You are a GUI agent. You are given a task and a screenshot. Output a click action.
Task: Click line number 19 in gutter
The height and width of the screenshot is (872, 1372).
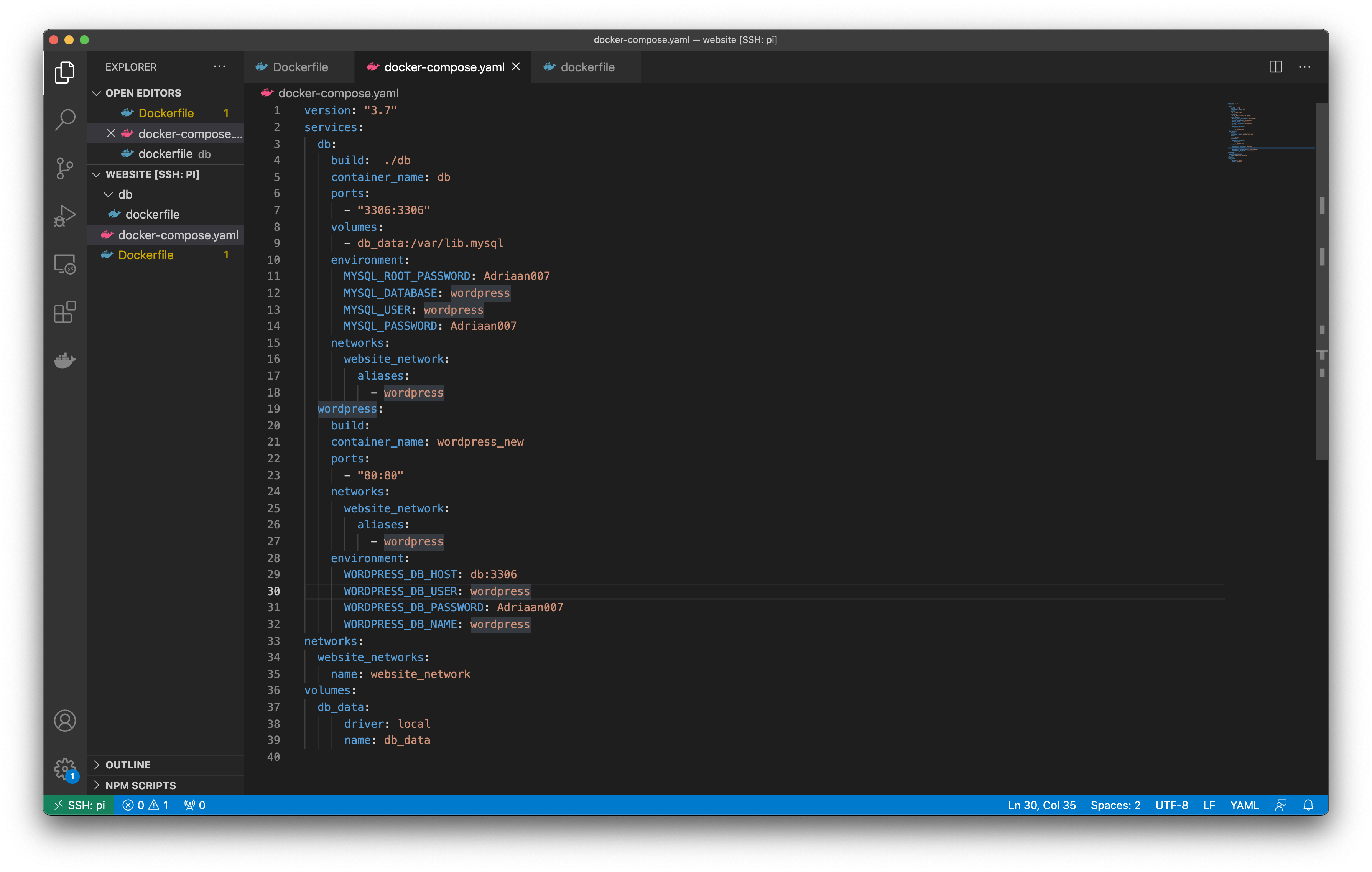pos(273,409)
